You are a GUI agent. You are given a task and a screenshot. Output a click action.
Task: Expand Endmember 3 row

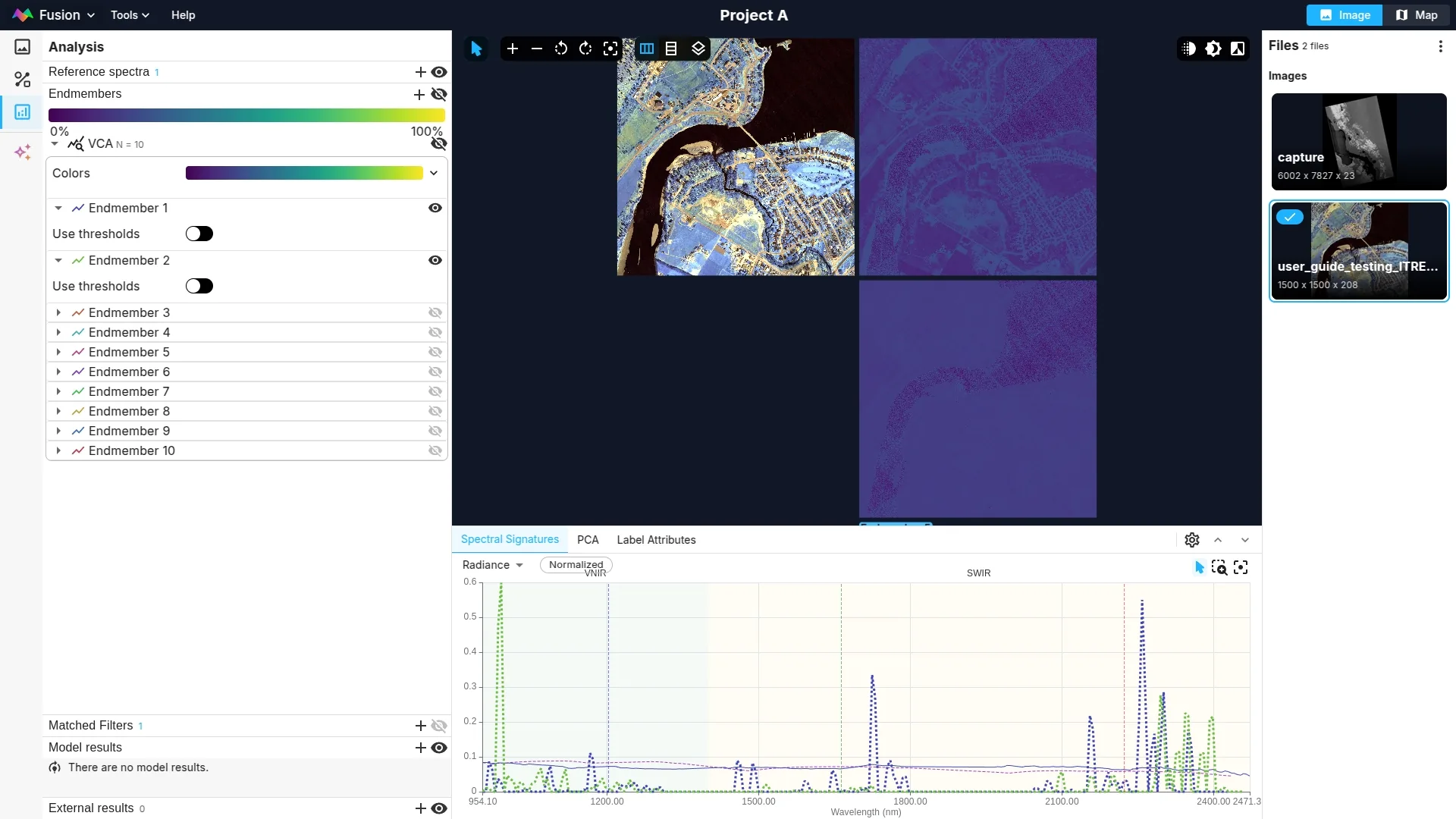pyautogui.click(x=58, y=312)
